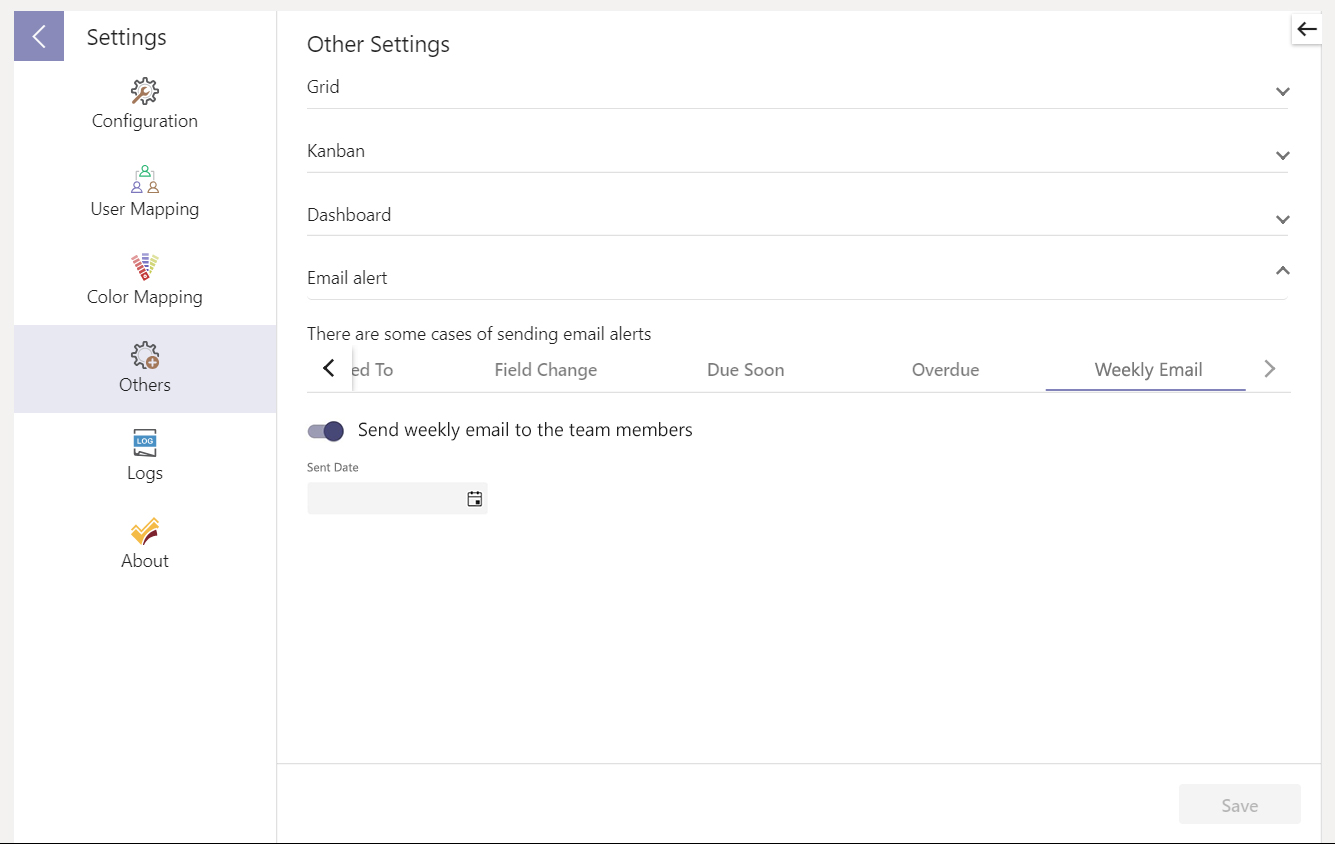Screen dimensions: 1335x844
Task: Click the Sent Date input field
Action: point(385,499)
